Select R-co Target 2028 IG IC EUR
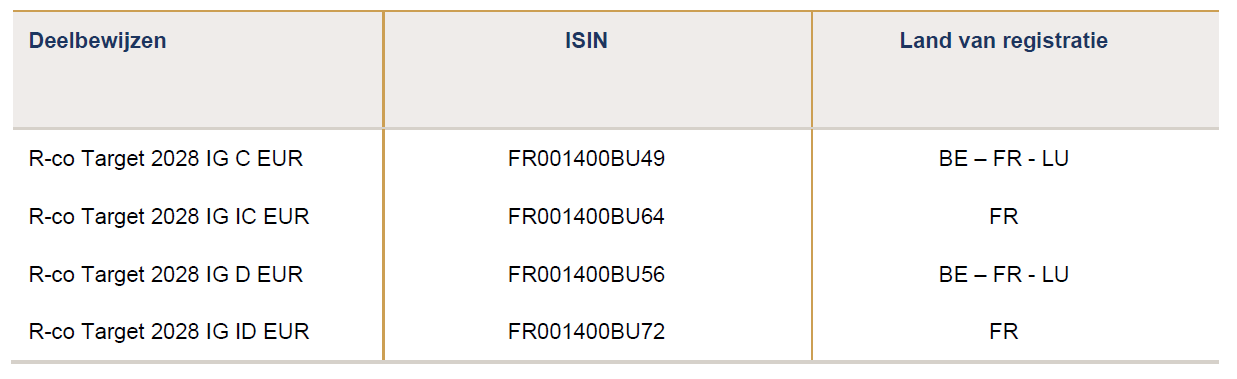The width and height of the screenshot is (1237, 379). point(169,217)
